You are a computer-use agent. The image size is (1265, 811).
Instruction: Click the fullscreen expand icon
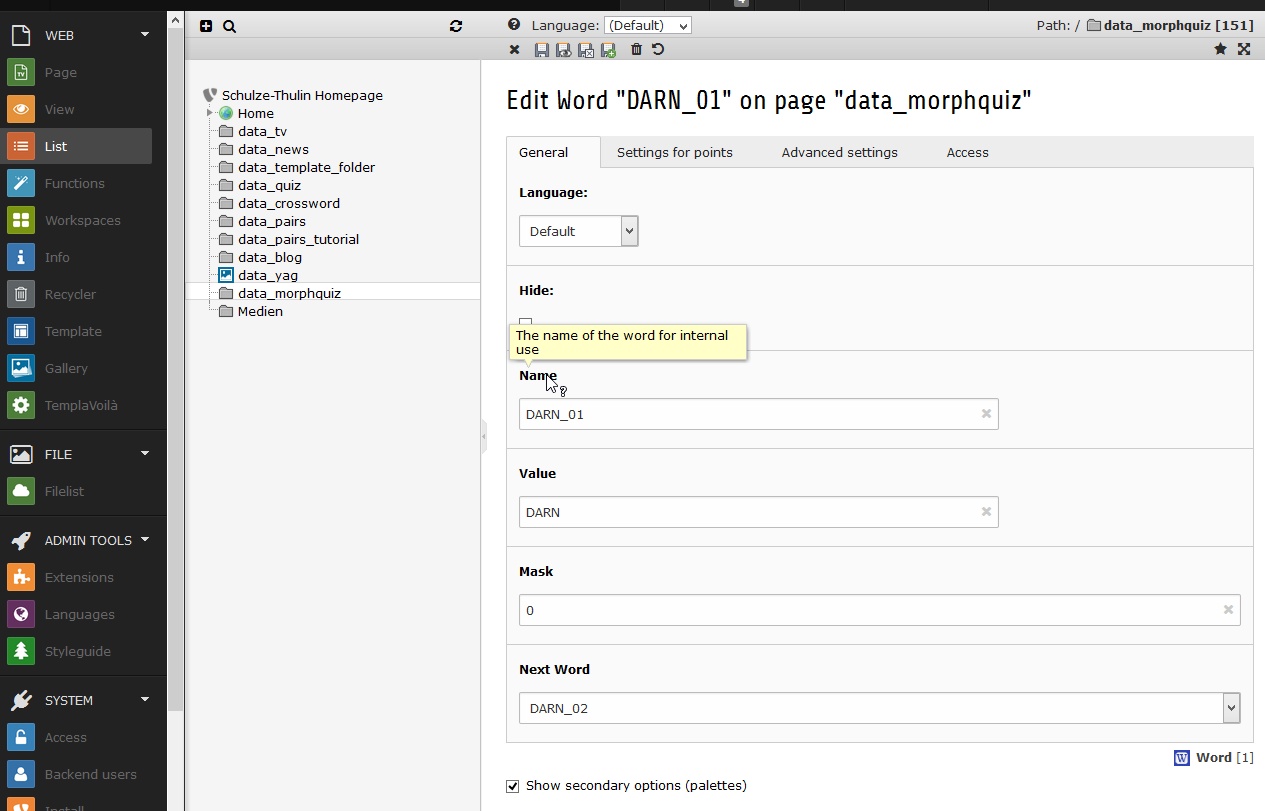(x=1244, y=49)
